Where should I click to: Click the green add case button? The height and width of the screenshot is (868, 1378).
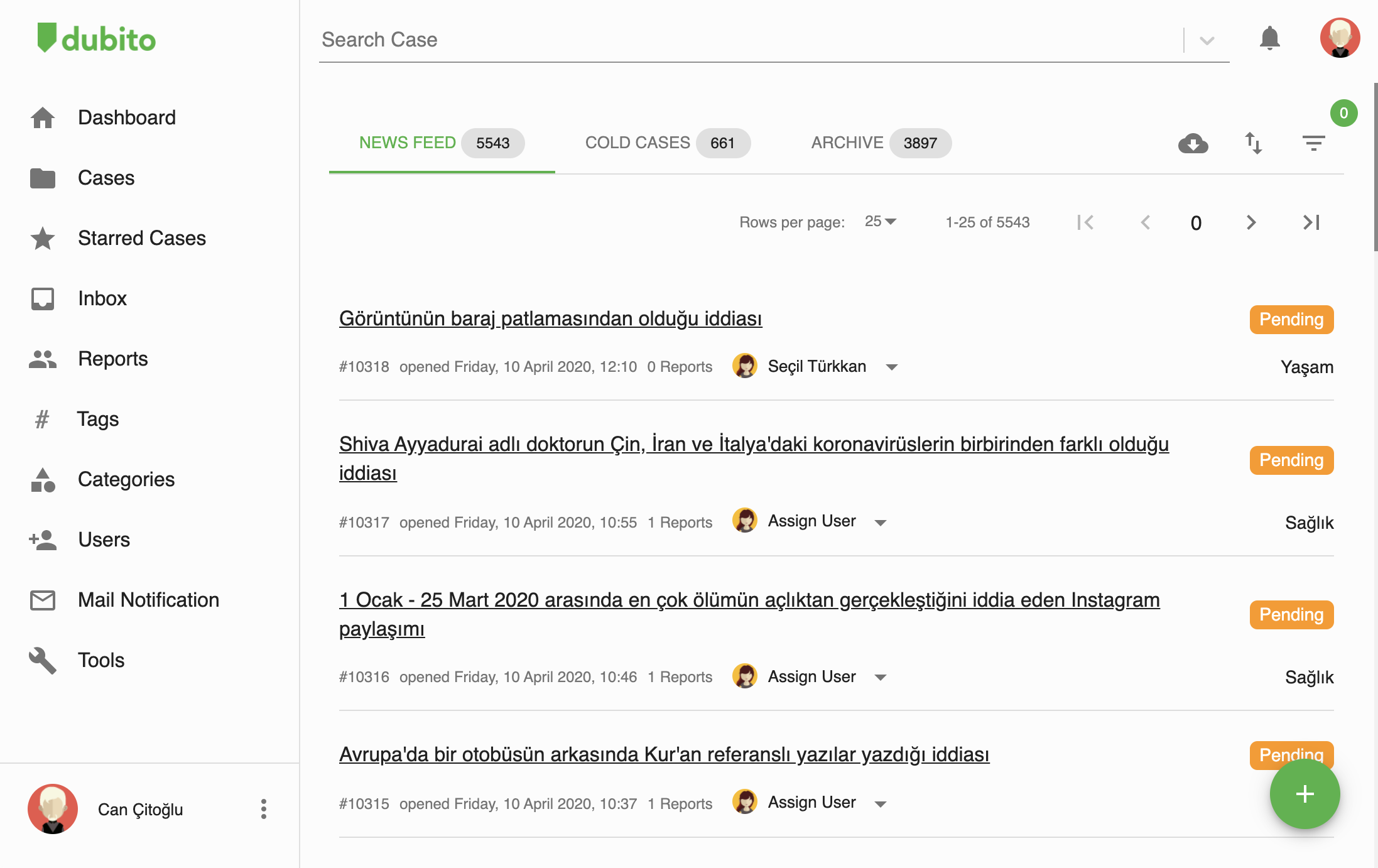pos(1305,794)
